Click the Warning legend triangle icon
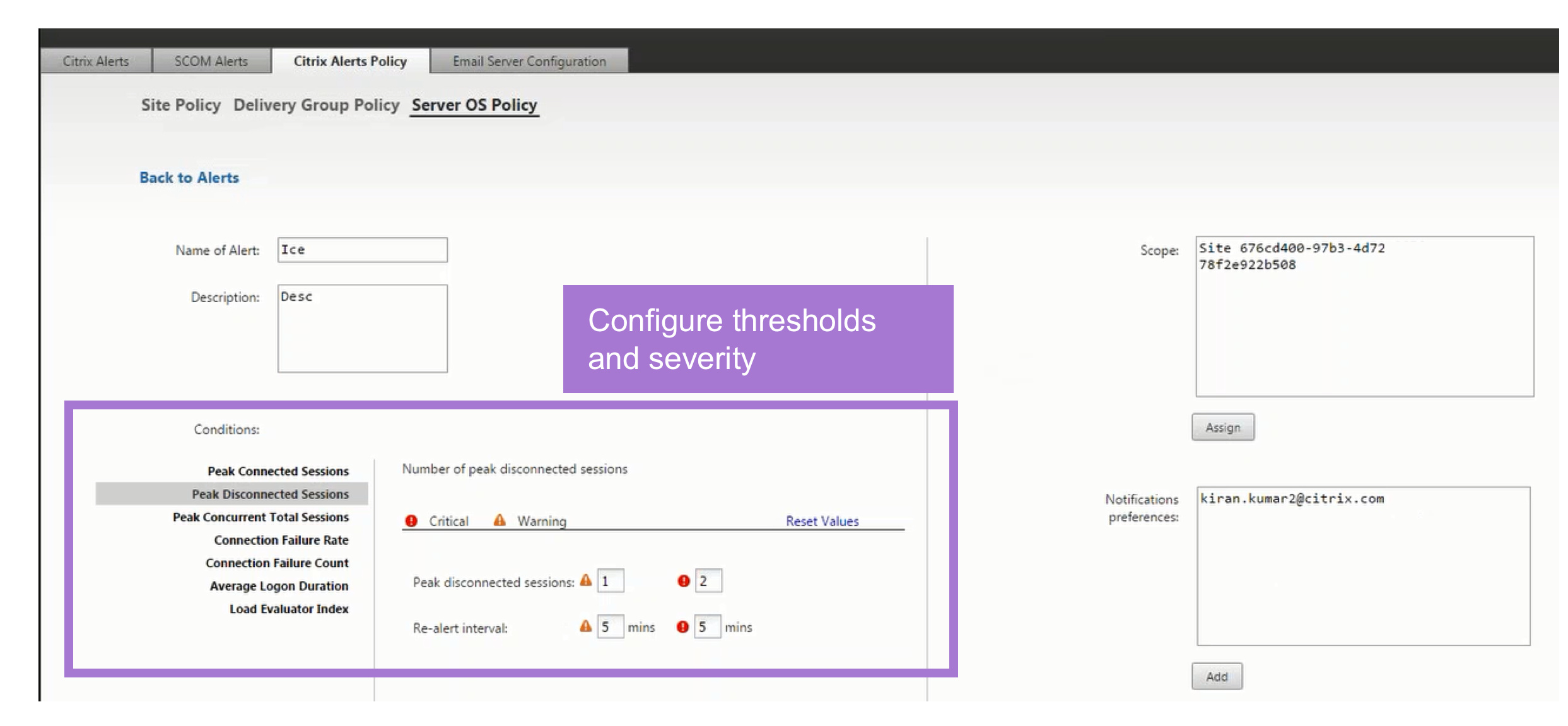Viewport: 1568px width, 726px height. [500, 520]
